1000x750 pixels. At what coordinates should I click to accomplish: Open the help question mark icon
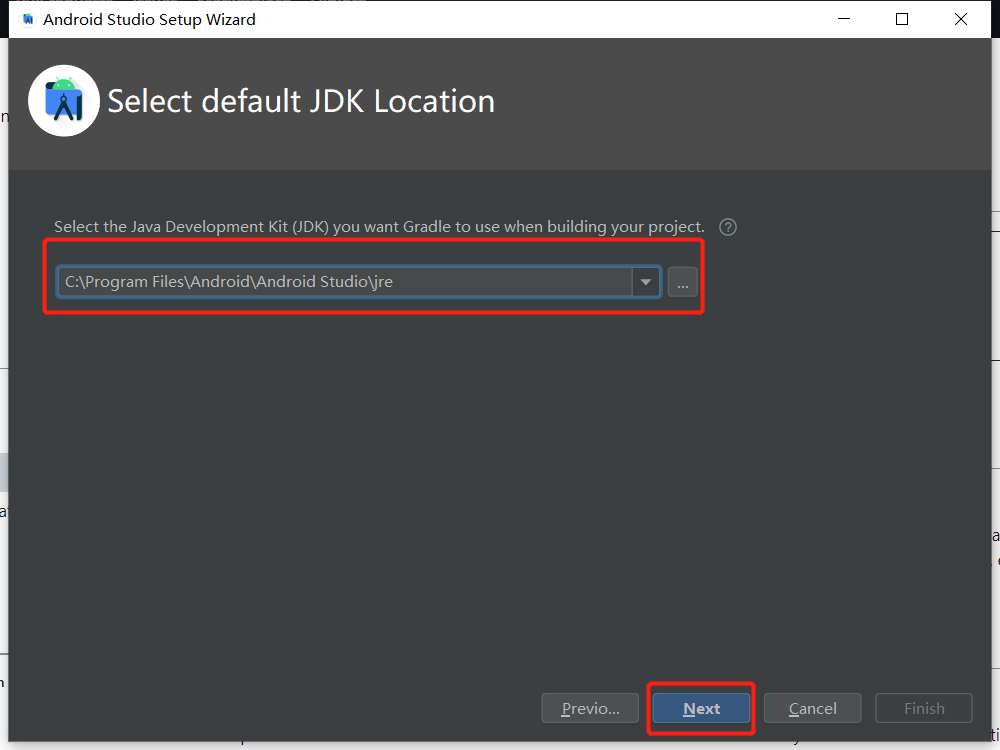tap(728, 227)
